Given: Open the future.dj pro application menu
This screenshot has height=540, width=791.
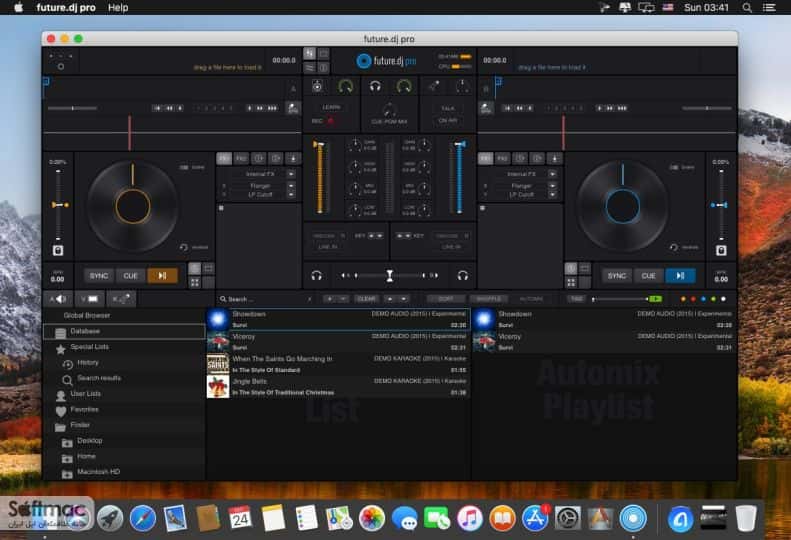Looking at the screenshot, I should click(66, 8).
